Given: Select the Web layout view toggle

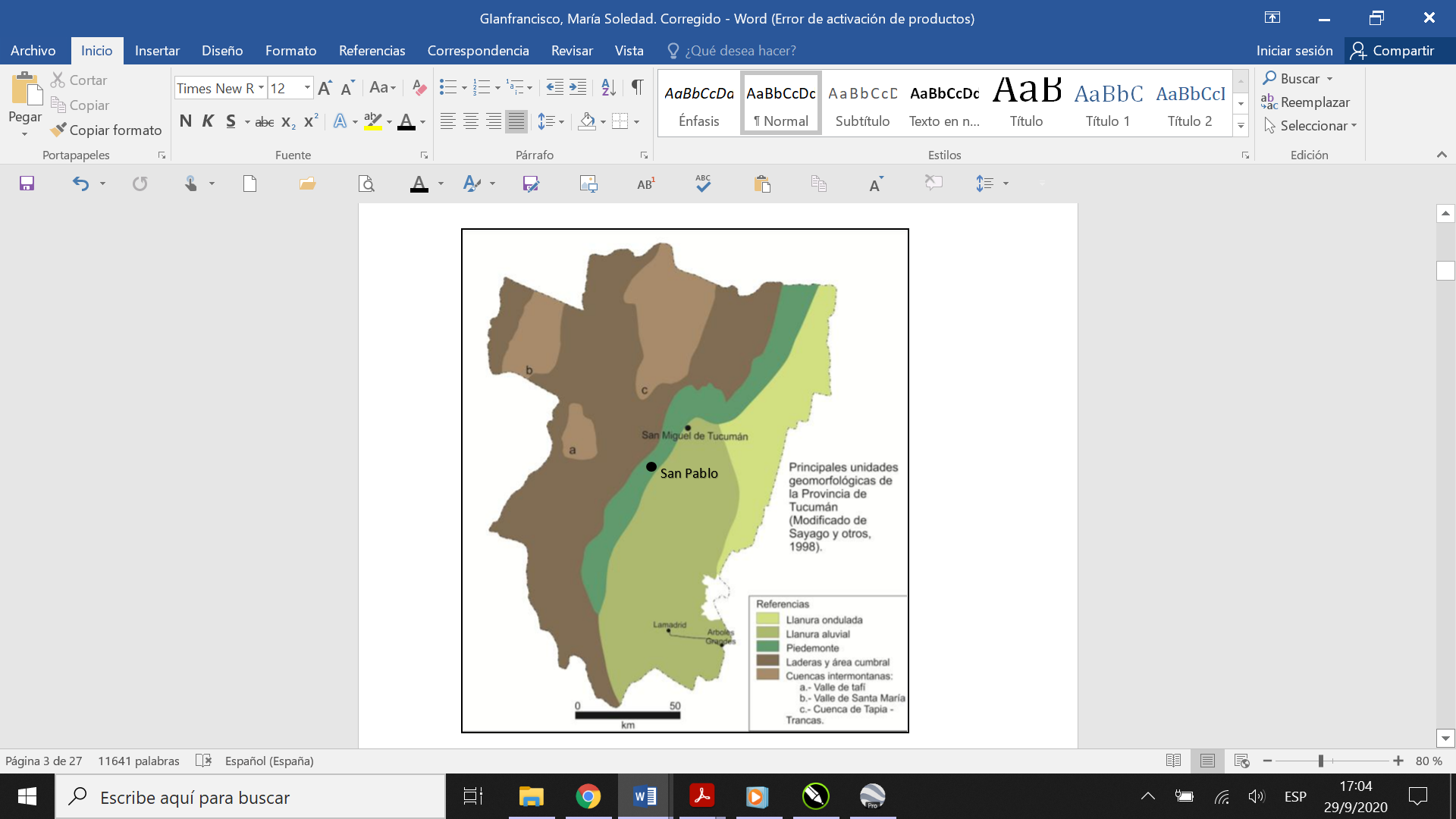Looking at the screenshot, I should pyautogui.click(x=1241, y=761).
